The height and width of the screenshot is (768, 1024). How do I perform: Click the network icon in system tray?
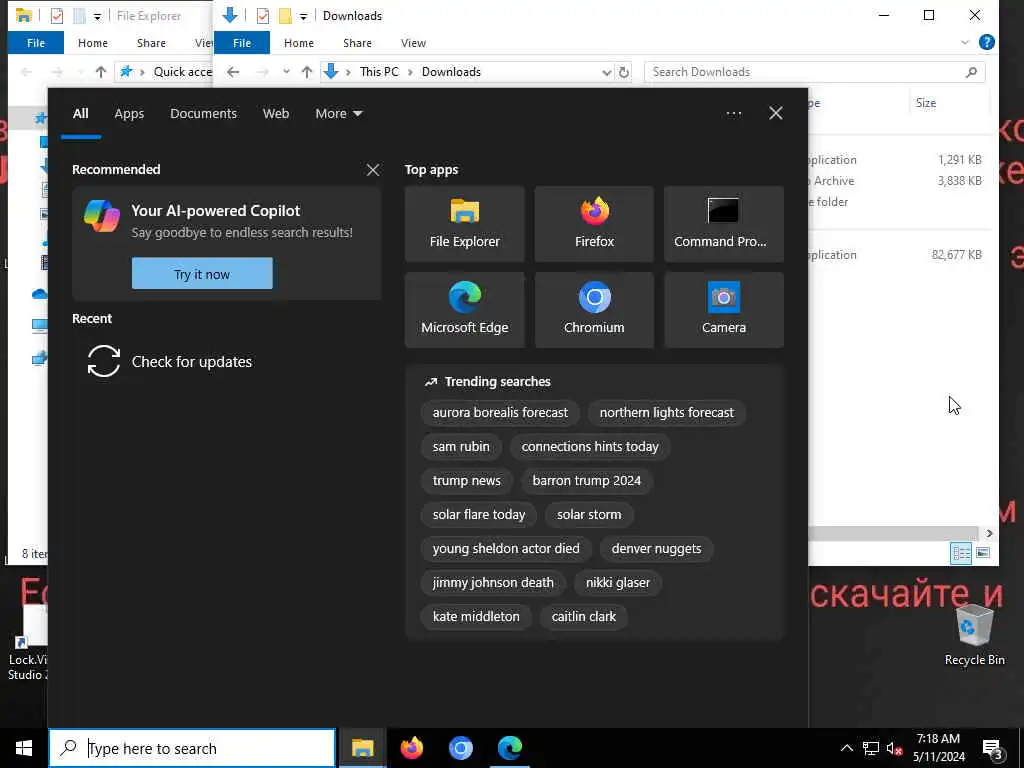click(x=871, y=748)
